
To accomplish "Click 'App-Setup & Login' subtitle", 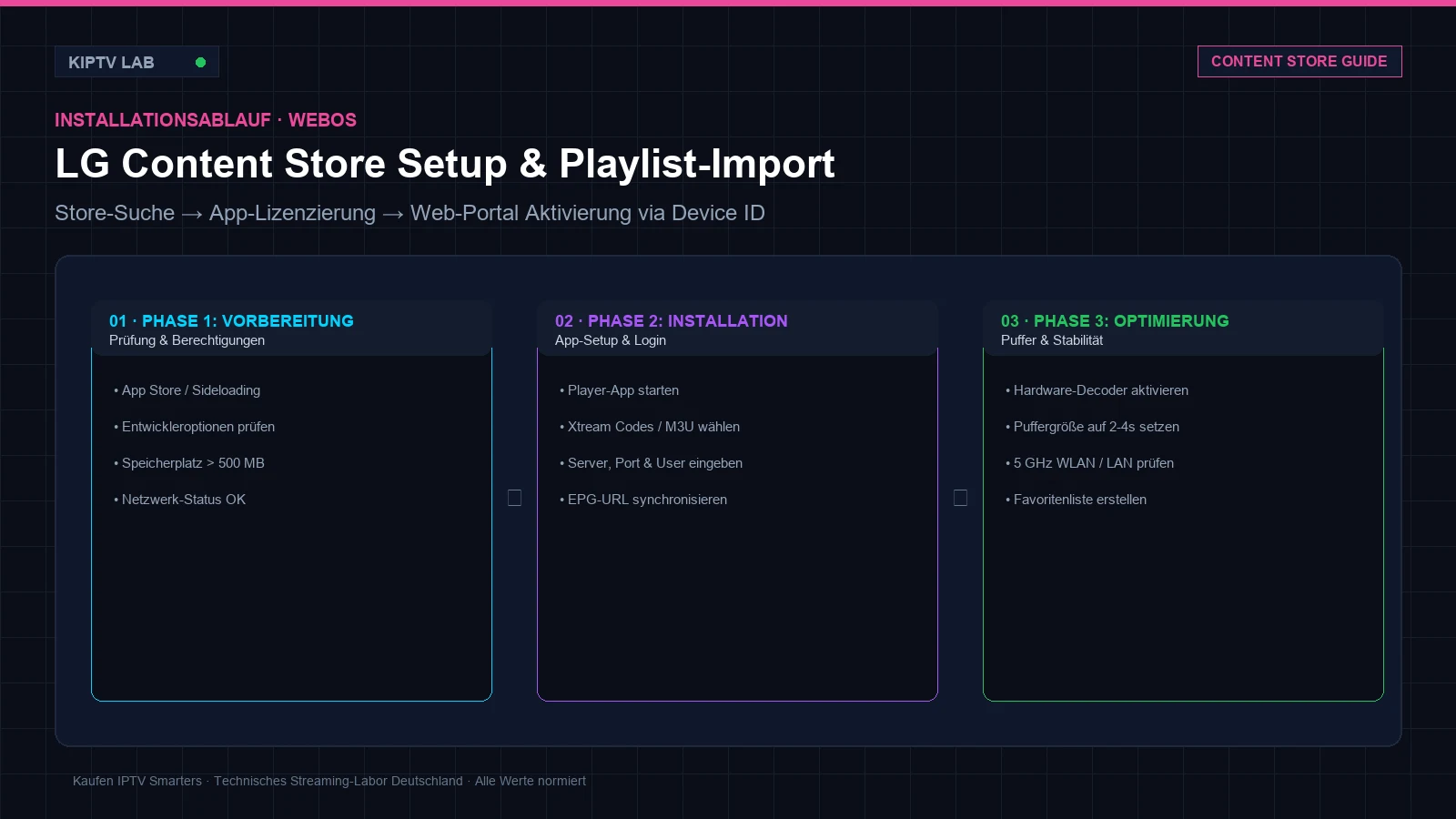I will click(x=611, y=340).
